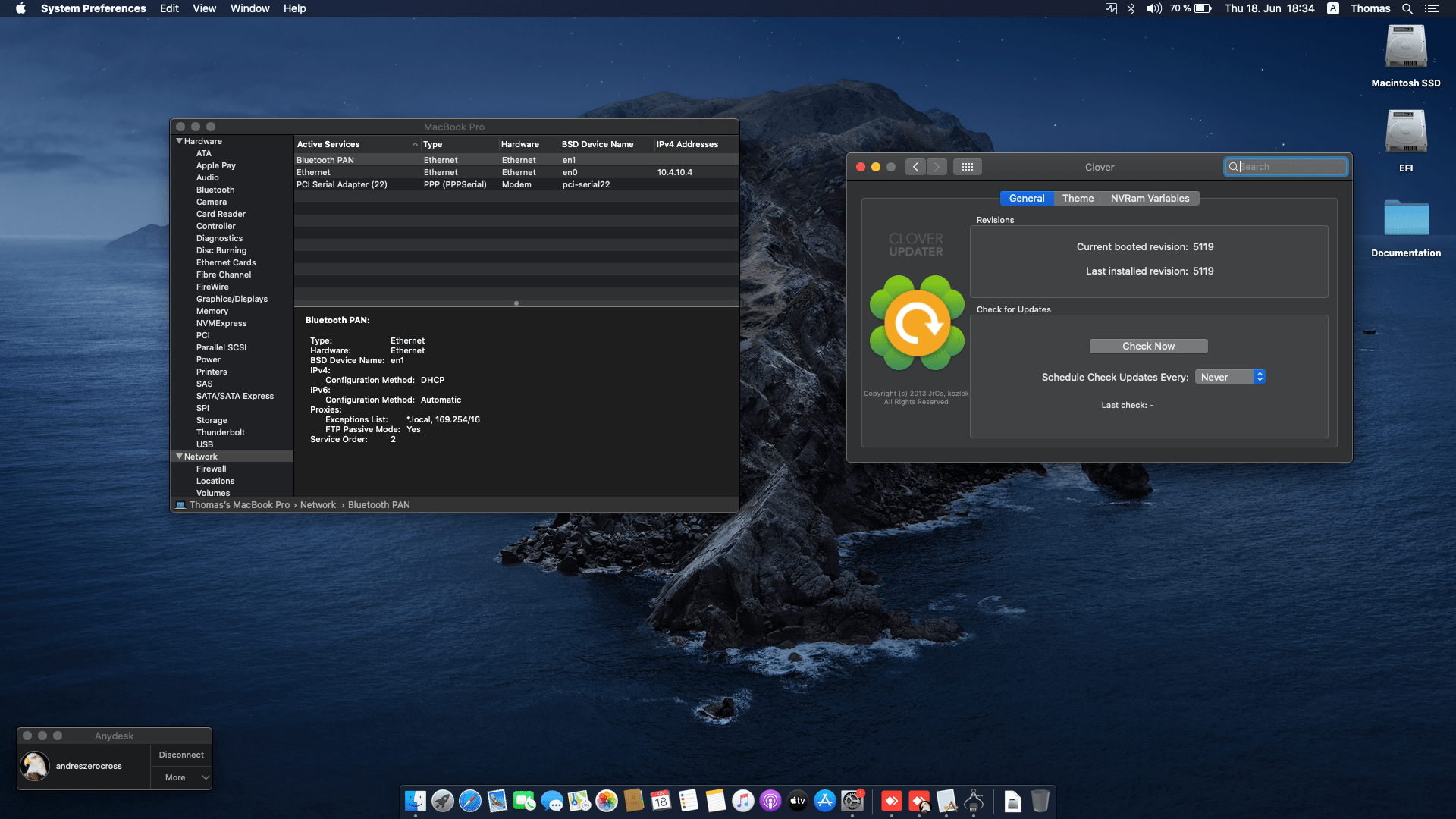
Task: Go back in the Clover preferences window
Action: [x=915, y=167]
